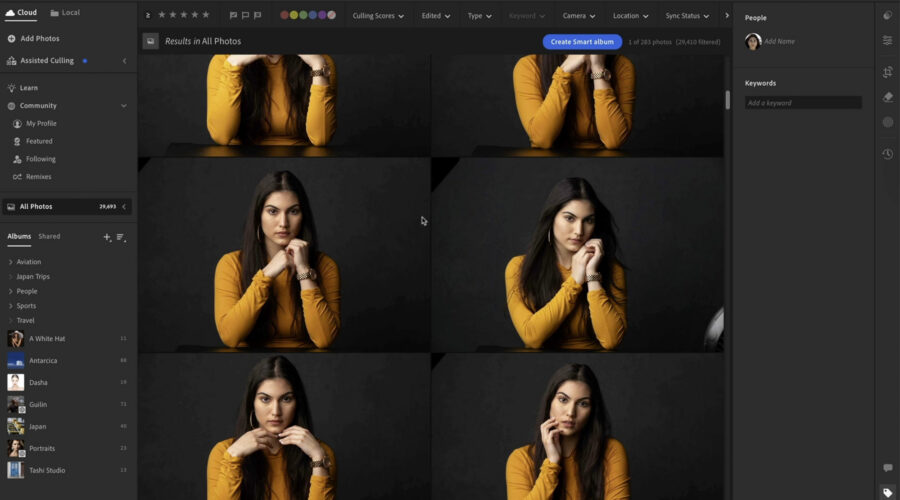Open the Camera filter dropdown
The width and height of the screenshot is (900, 500).
tap(579, 16)
